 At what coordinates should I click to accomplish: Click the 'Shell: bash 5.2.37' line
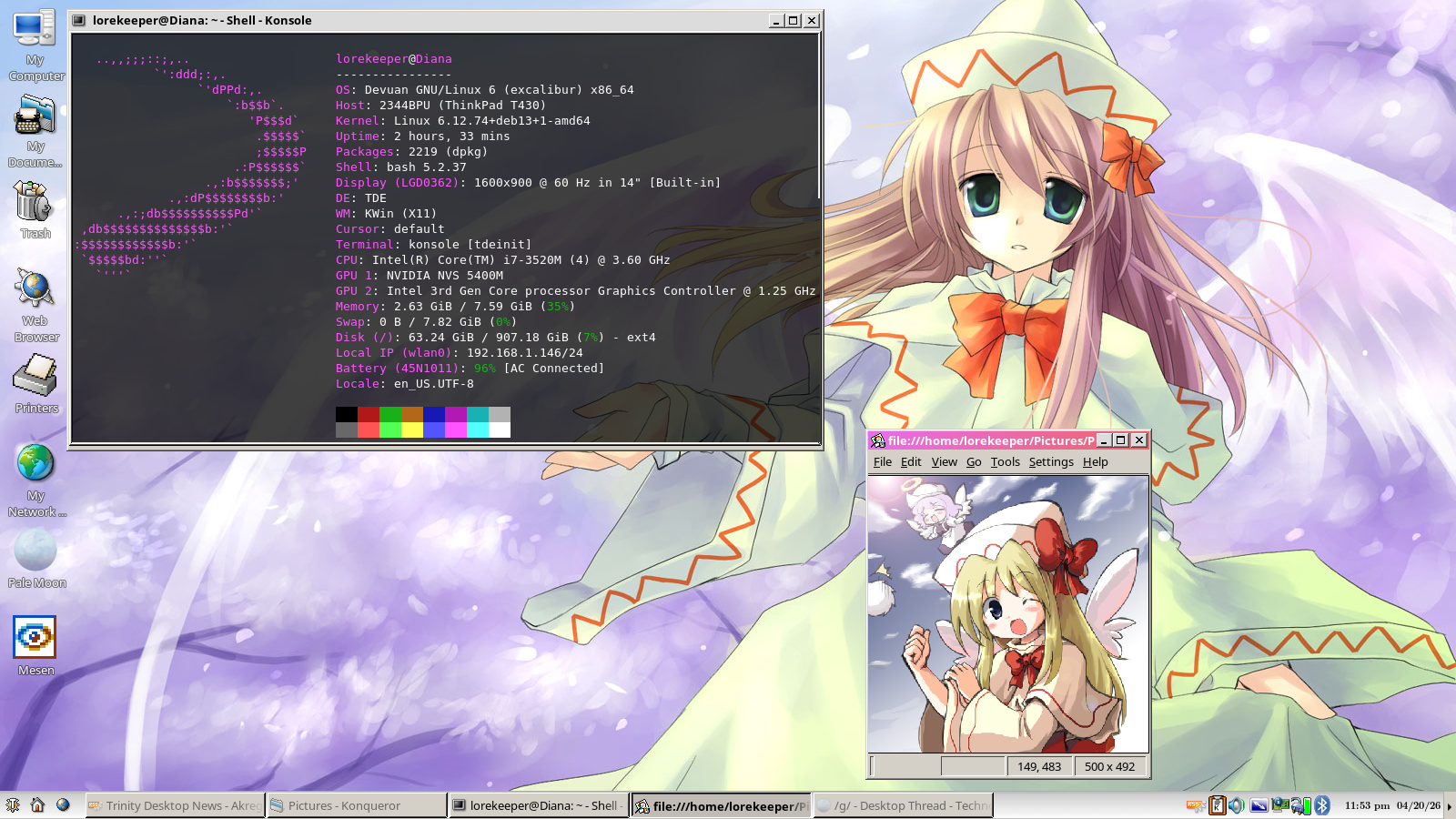coord(401,167)
